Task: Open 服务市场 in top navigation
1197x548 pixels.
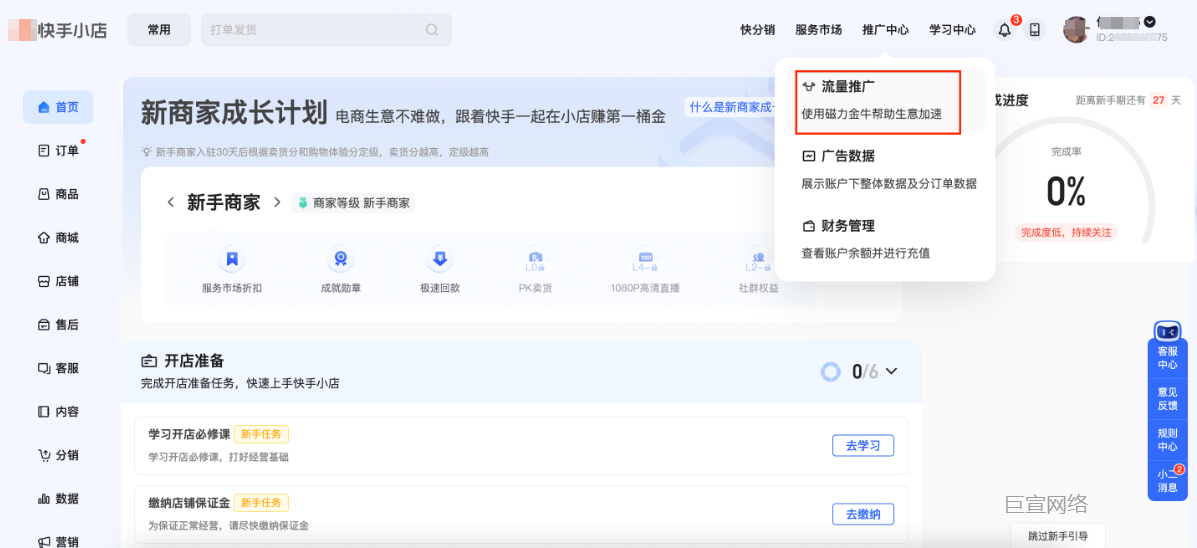Action: [x=818, y=30]
